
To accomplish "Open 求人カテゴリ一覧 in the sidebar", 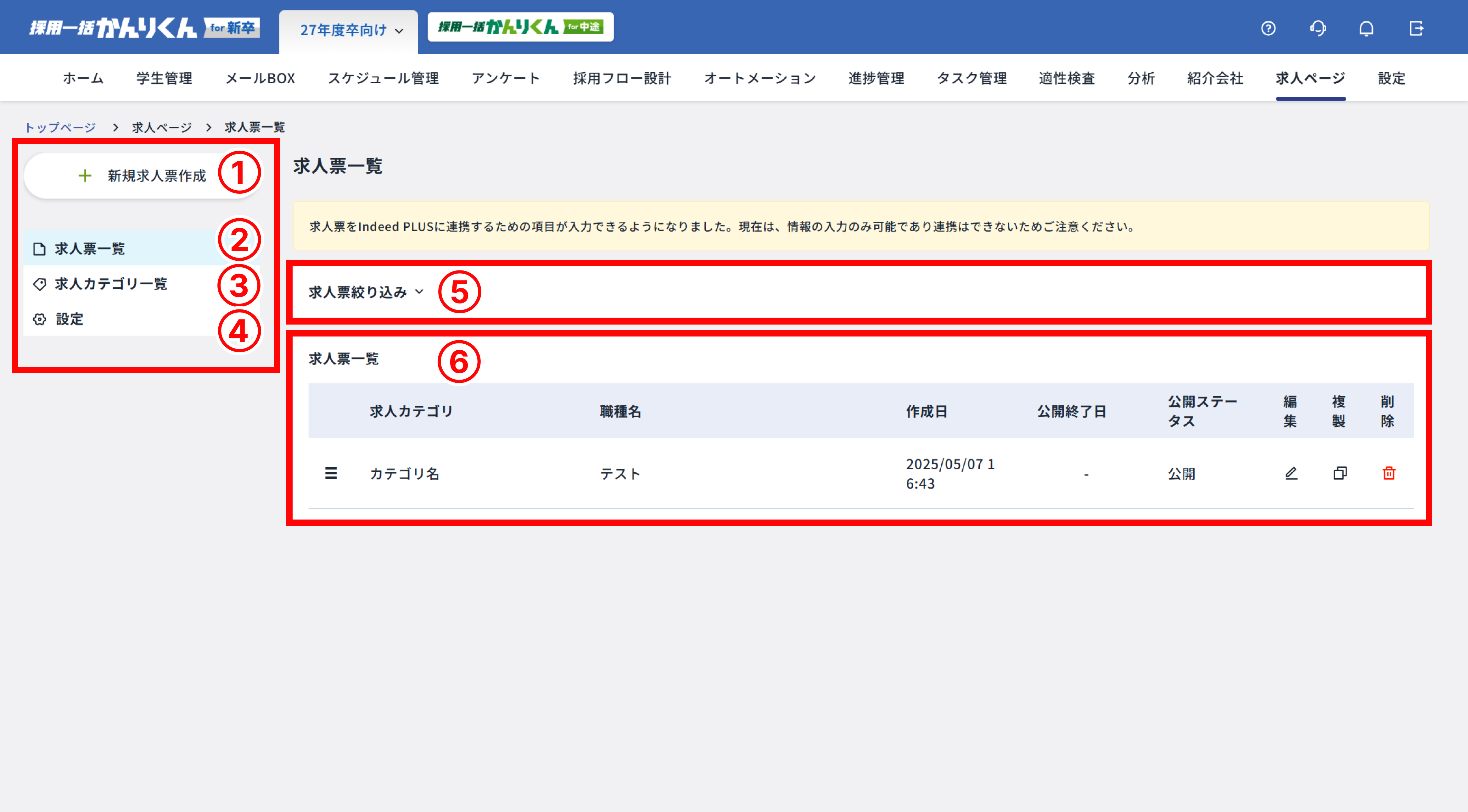I will pos(110,284).
